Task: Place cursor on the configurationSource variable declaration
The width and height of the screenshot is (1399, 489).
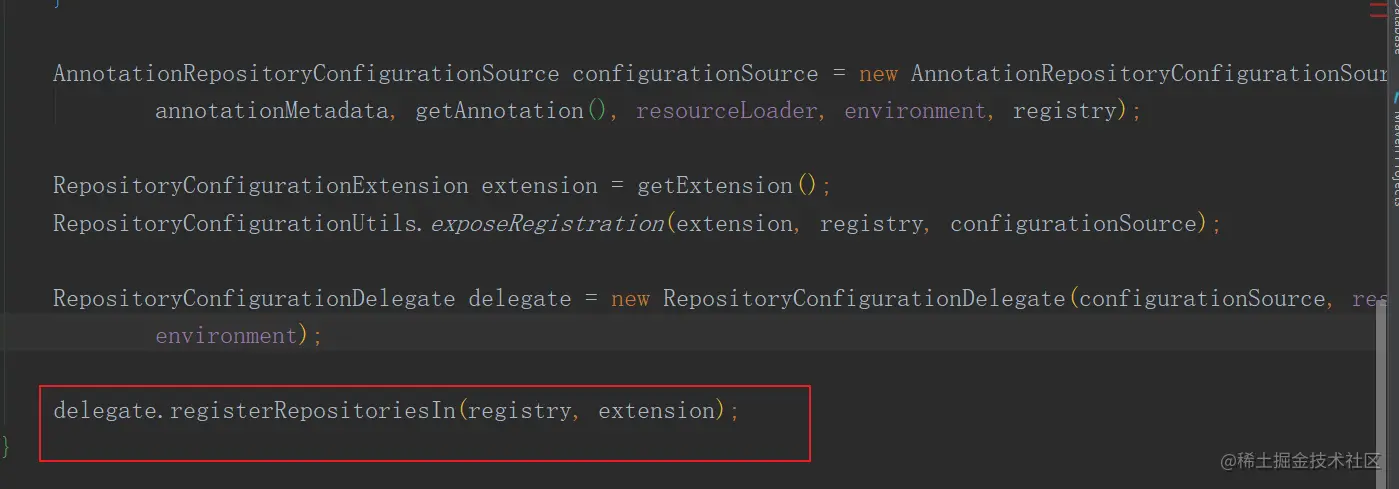Action: point(695,74)
